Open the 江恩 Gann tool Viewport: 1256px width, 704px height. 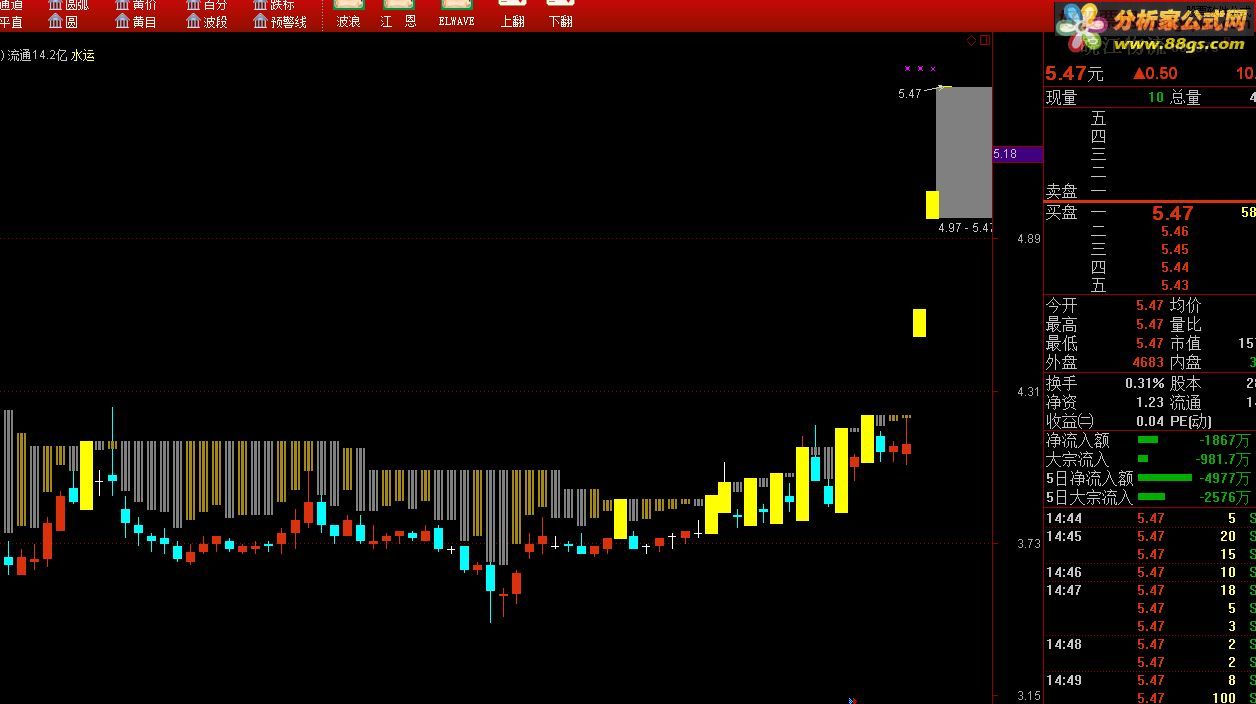click(x=398, y=13)
